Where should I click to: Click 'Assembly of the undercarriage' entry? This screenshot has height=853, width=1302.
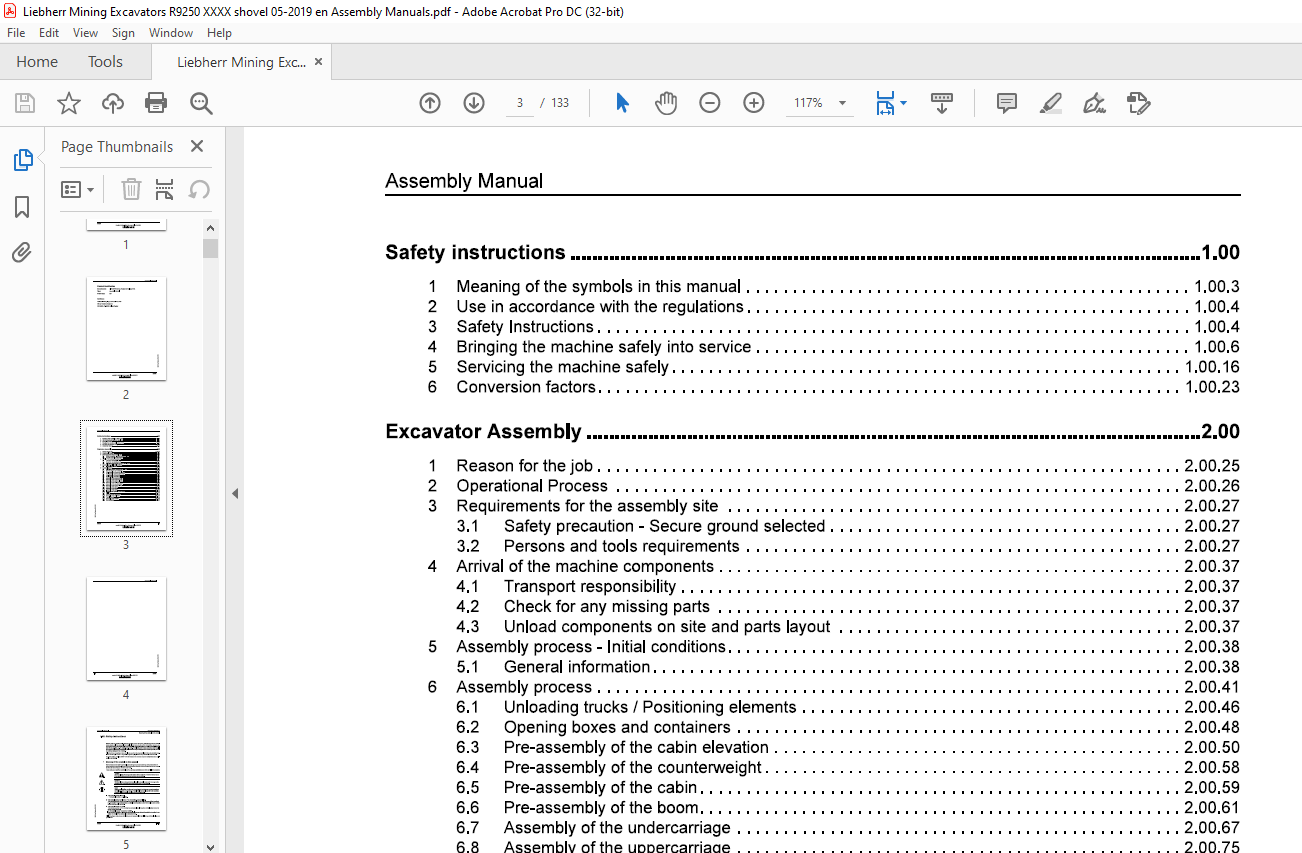(617, 827)
